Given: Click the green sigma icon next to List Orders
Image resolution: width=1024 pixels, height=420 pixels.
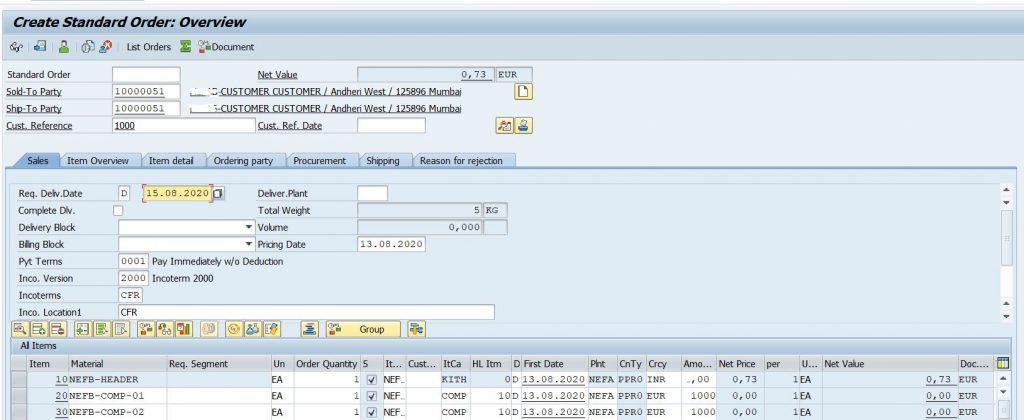Looking at the screenshot, I should coord(185,47).
